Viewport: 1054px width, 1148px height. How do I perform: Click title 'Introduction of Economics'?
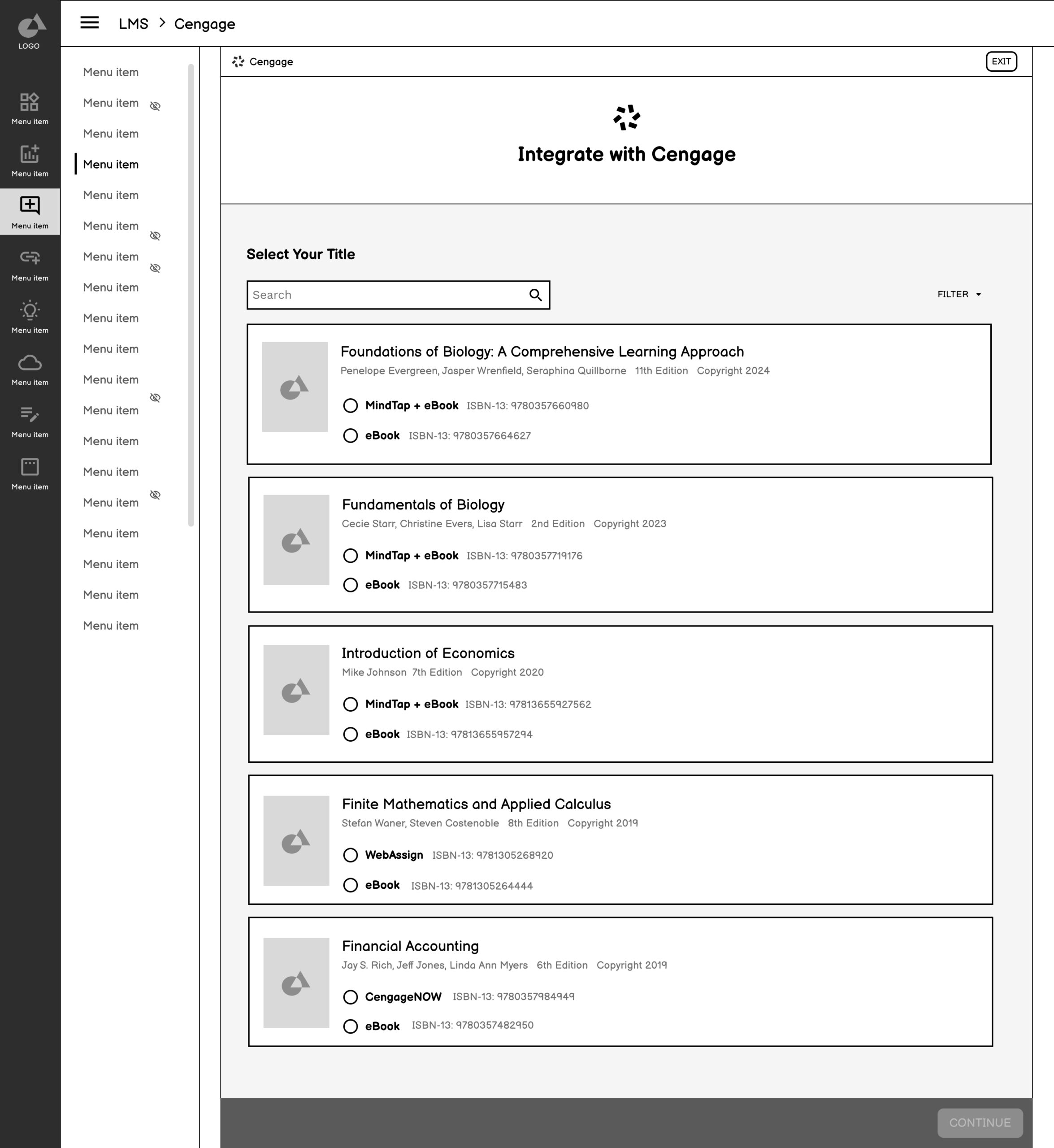pyautogui.click(x=428, y=653)
